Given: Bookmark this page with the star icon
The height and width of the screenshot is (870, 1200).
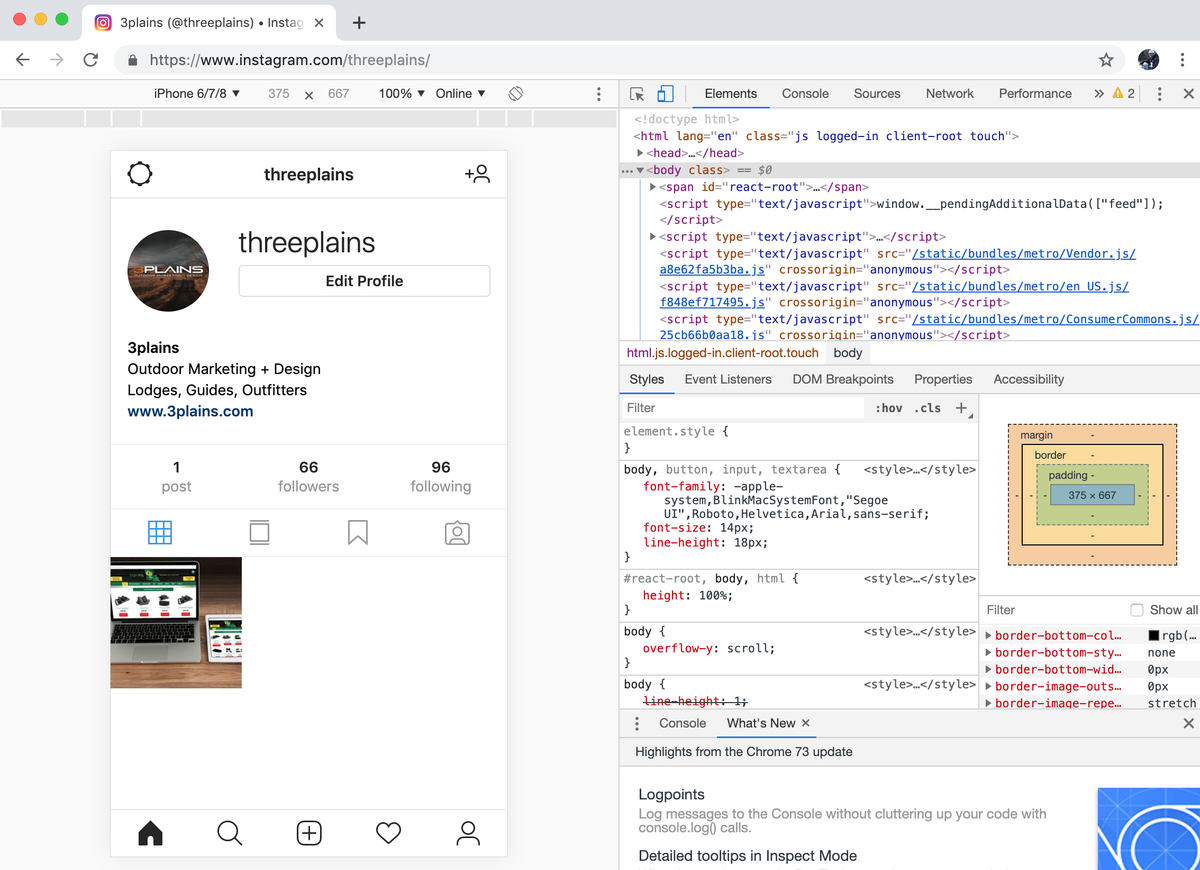Looking at the screenshot, I should 1106,60.
